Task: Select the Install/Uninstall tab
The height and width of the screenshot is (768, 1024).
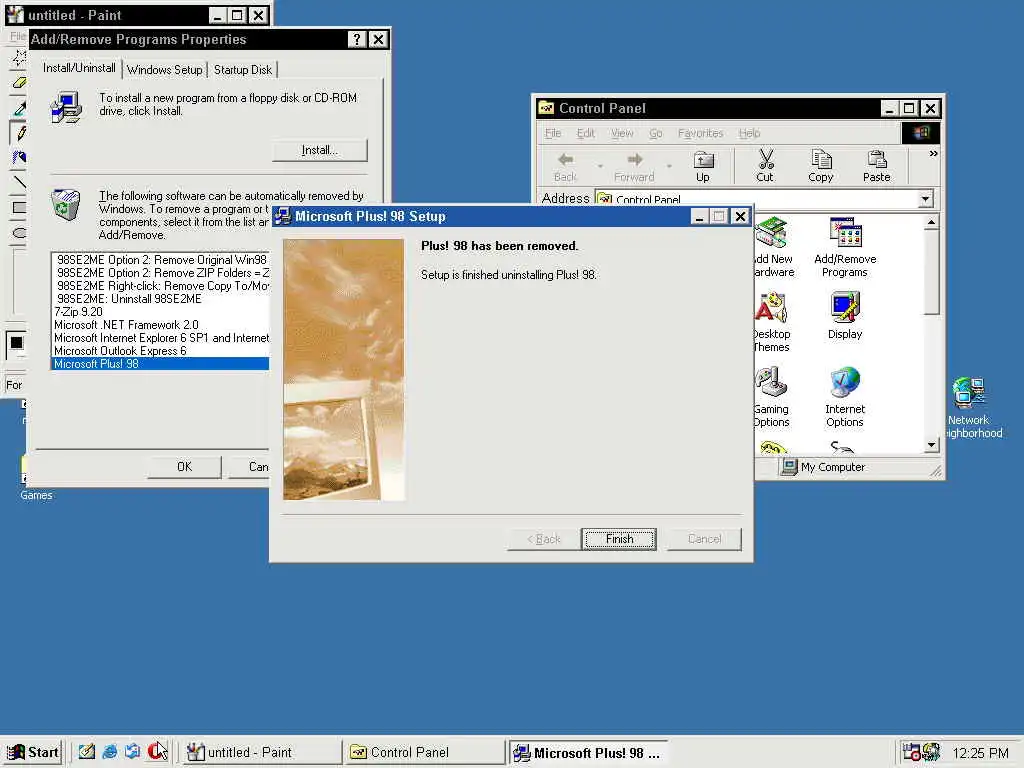Action: coord(79,68)
